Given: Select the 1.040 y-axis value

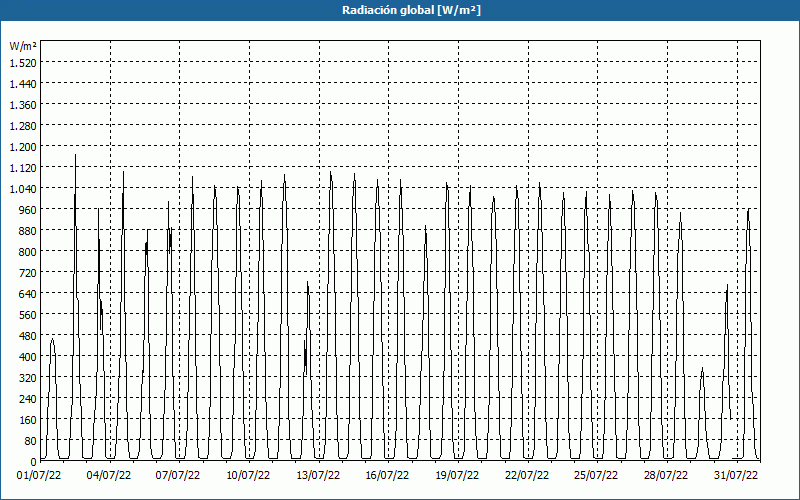Looking at the screenshot, I should [x=23, y=189].
